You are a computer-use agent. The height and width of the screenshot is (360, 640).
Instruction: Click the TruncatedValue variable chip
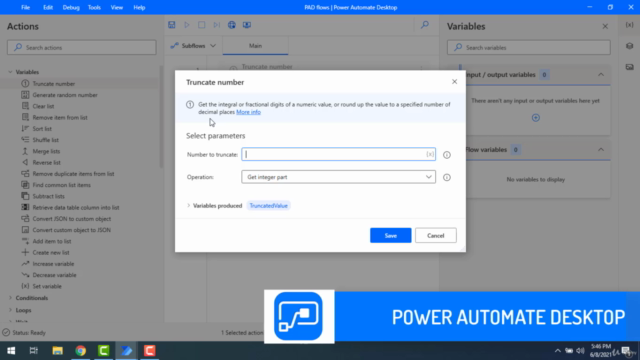(269, 206)
